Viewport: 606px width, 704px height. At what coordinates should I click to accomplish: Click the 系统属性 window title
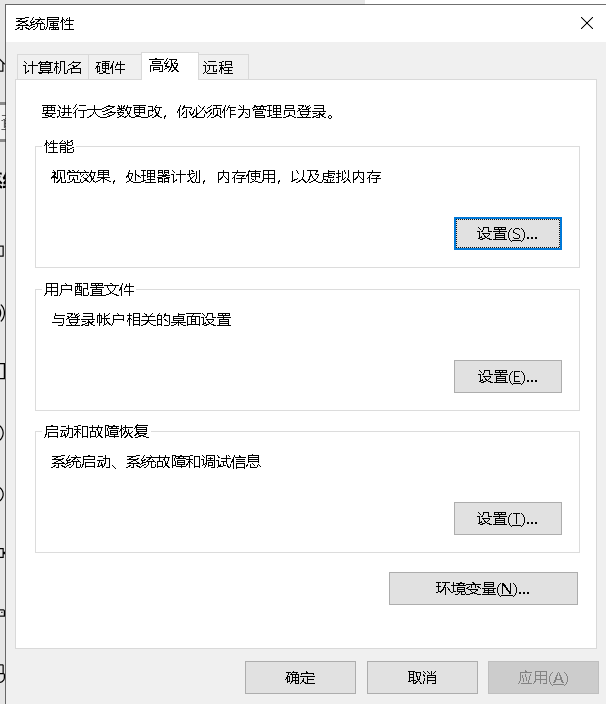pos(44,24)
